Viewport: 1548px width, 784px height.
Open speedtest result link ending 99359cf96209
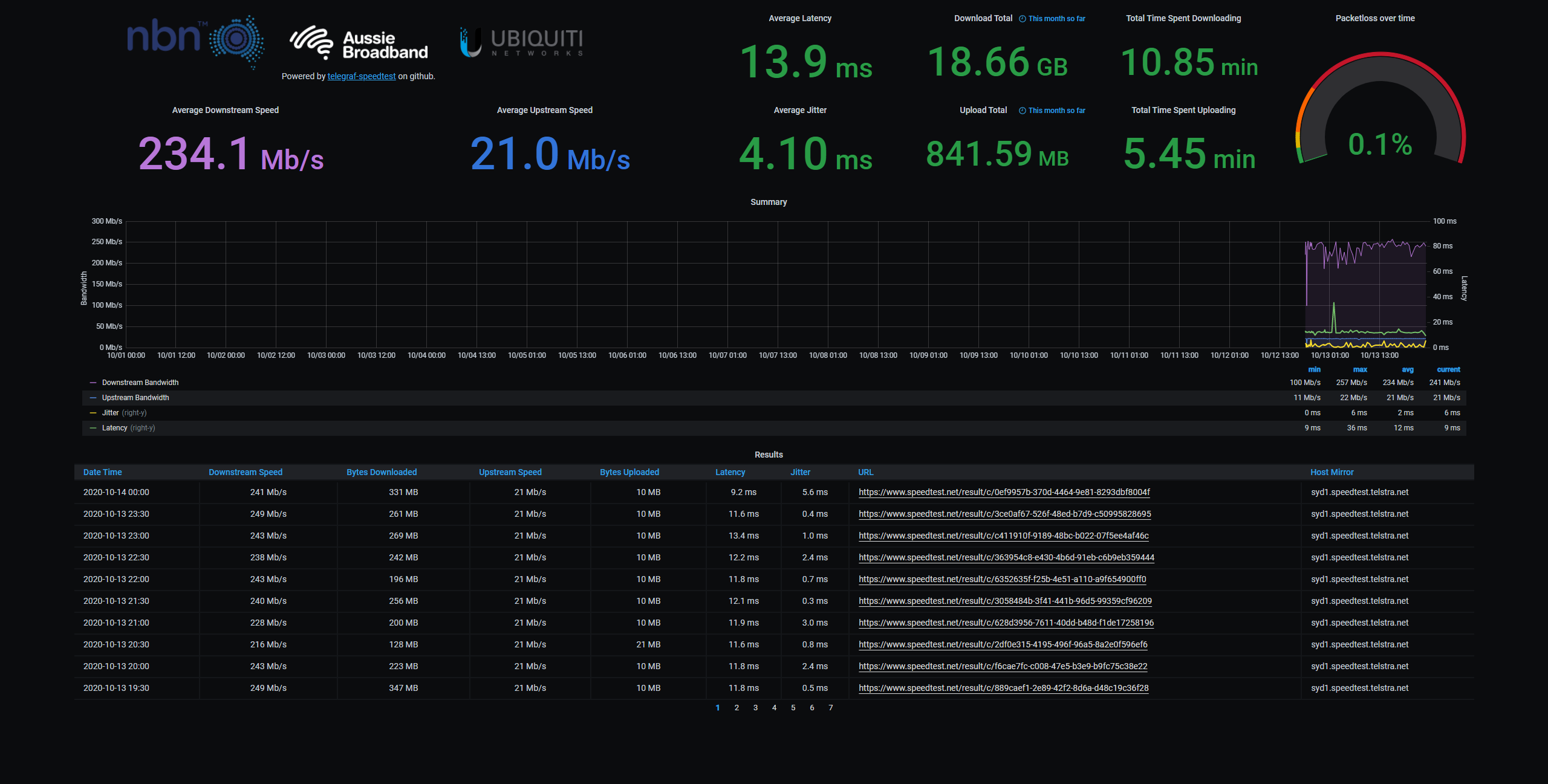[x=1006, y=601]
